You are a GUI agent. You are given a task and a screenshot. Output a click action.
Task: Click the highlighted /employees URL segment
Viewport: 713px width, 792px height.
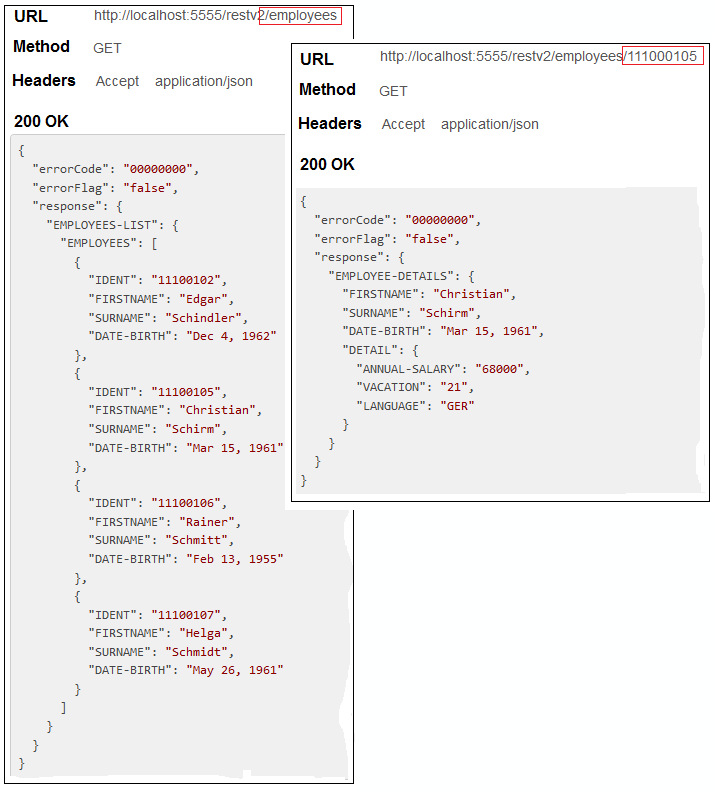pyautogui.click(x=300, y=16)
